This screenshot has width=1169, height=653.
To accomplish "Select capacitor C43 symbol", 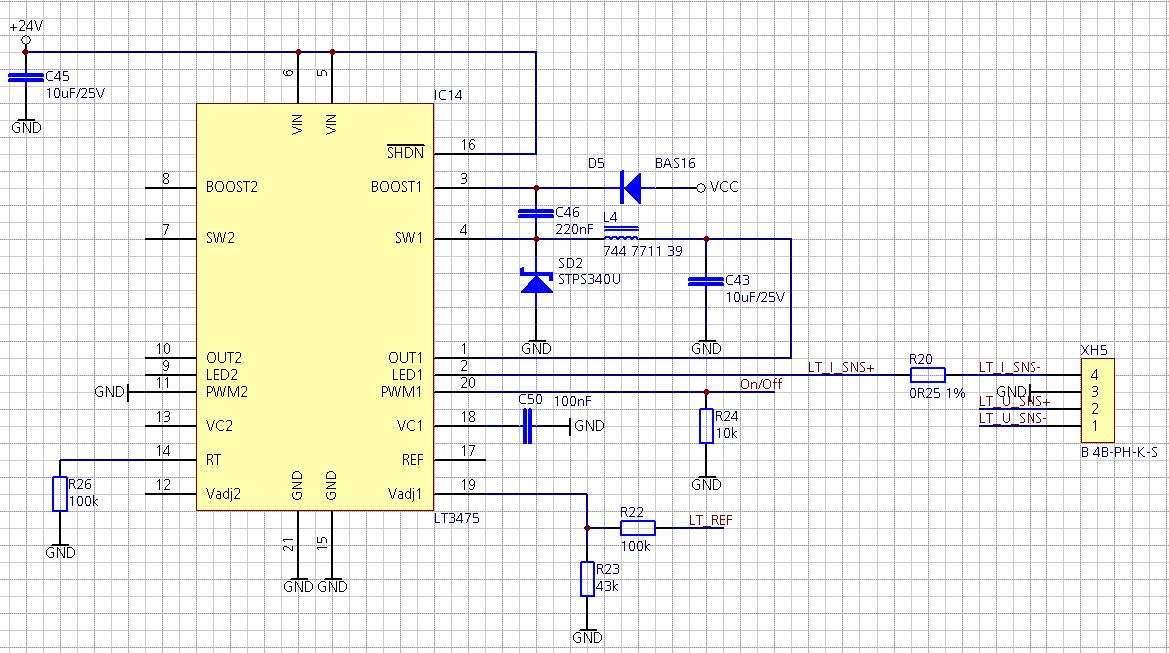I will coord(706,281).
